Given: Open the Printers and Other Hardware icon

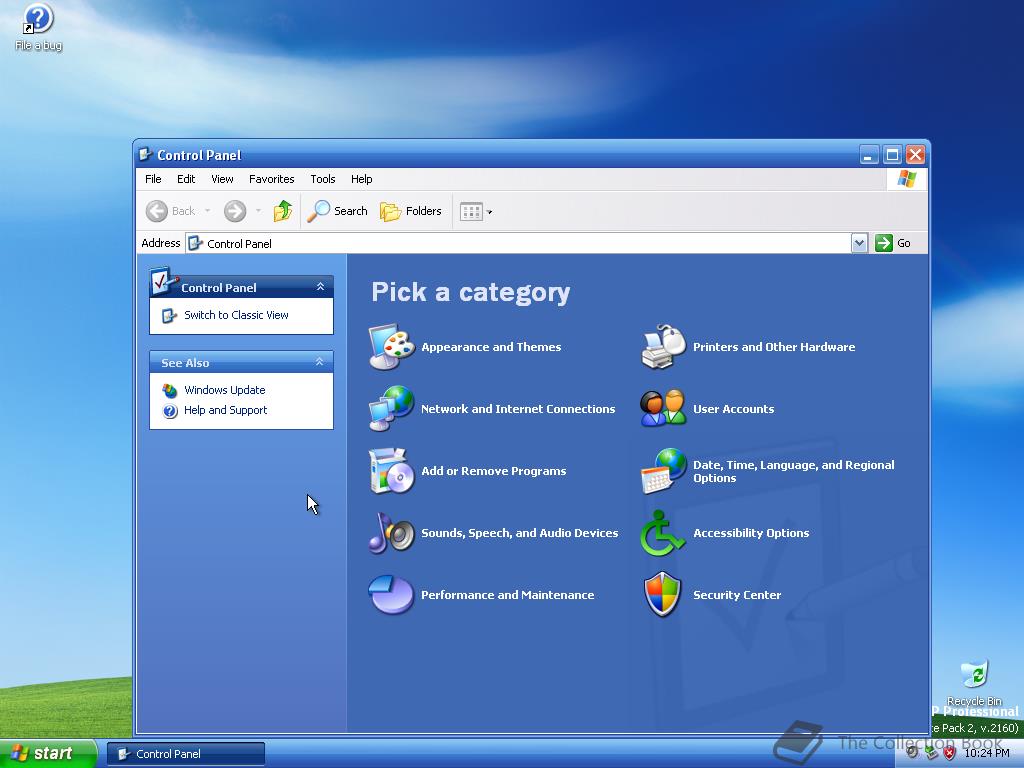Looking at the screenshot, I should [x=663, y=347].
